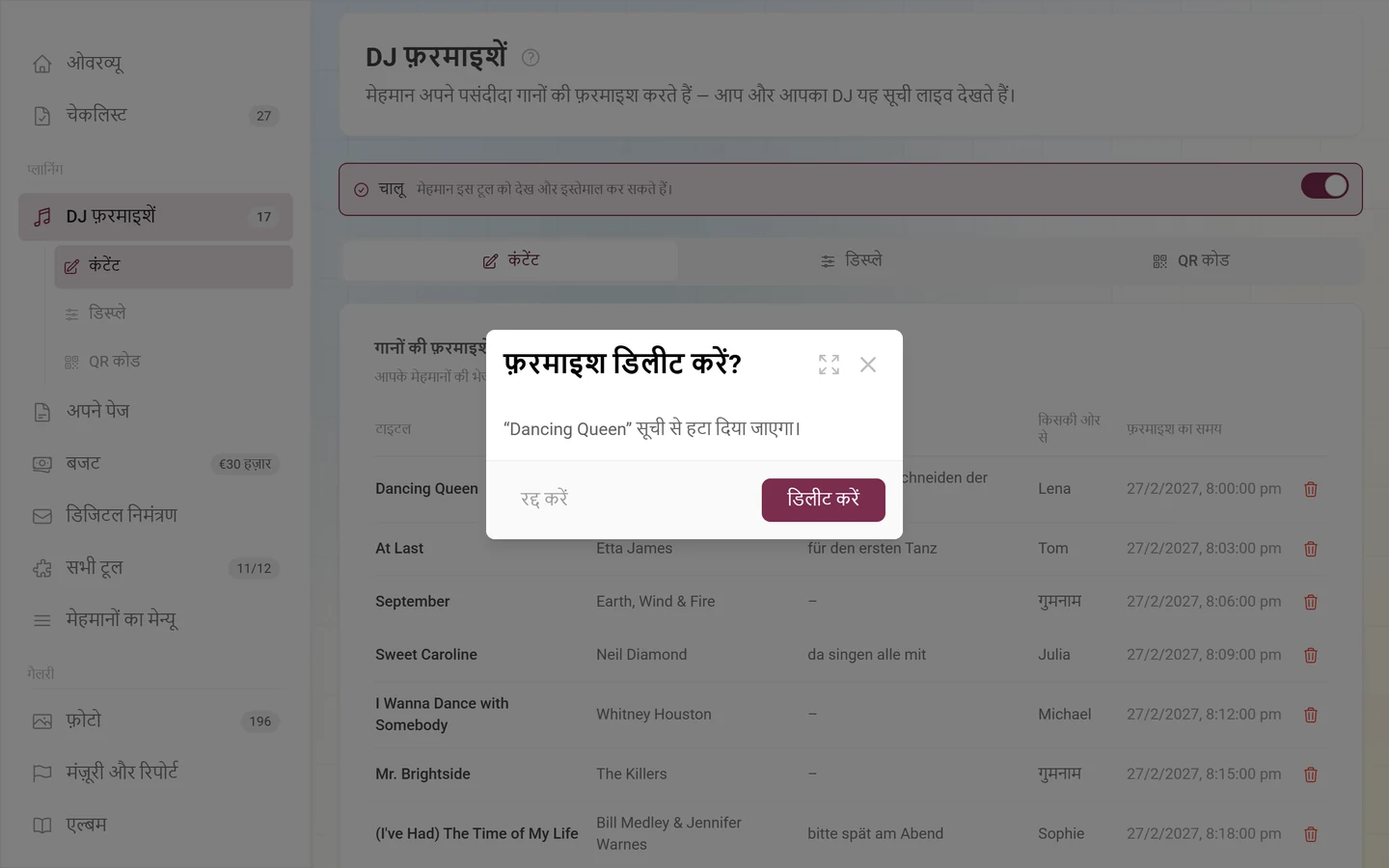Switch to the QR कोड tab
This screenshot has height=868, width=1389.
(x=1191, y=260)
